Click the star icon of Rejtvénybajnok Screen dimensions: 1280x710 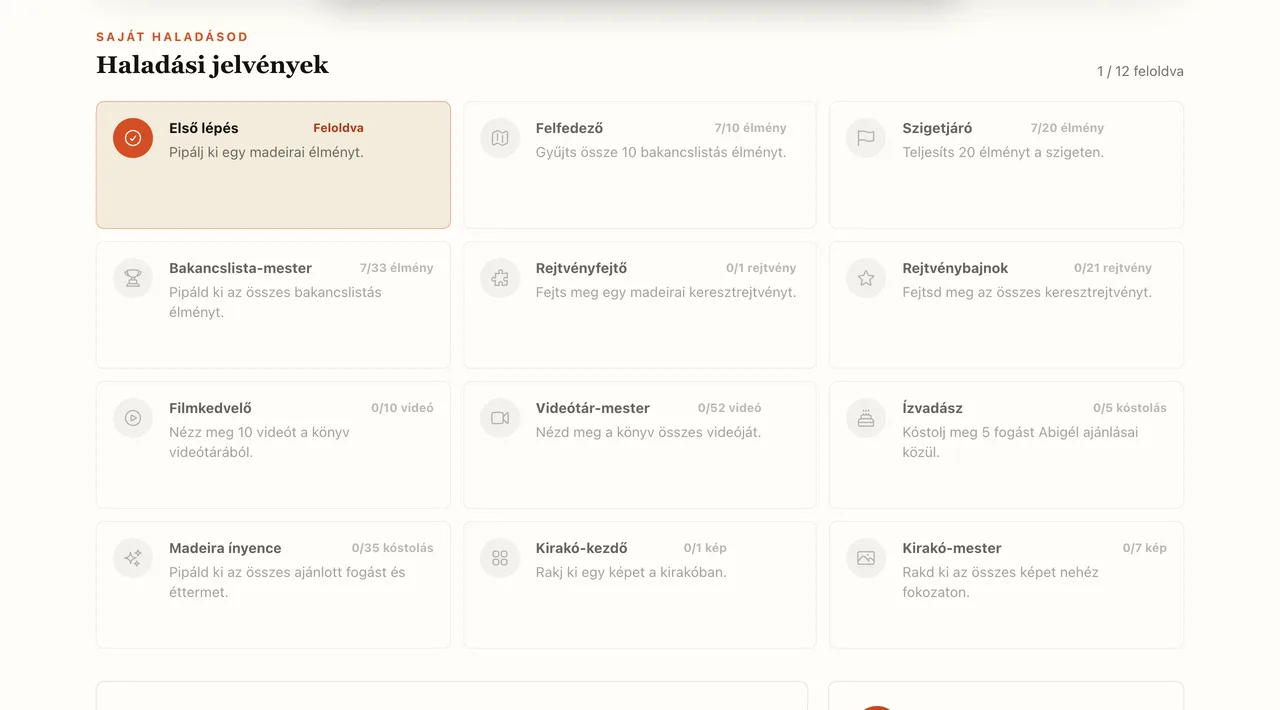tap(866, 278)
